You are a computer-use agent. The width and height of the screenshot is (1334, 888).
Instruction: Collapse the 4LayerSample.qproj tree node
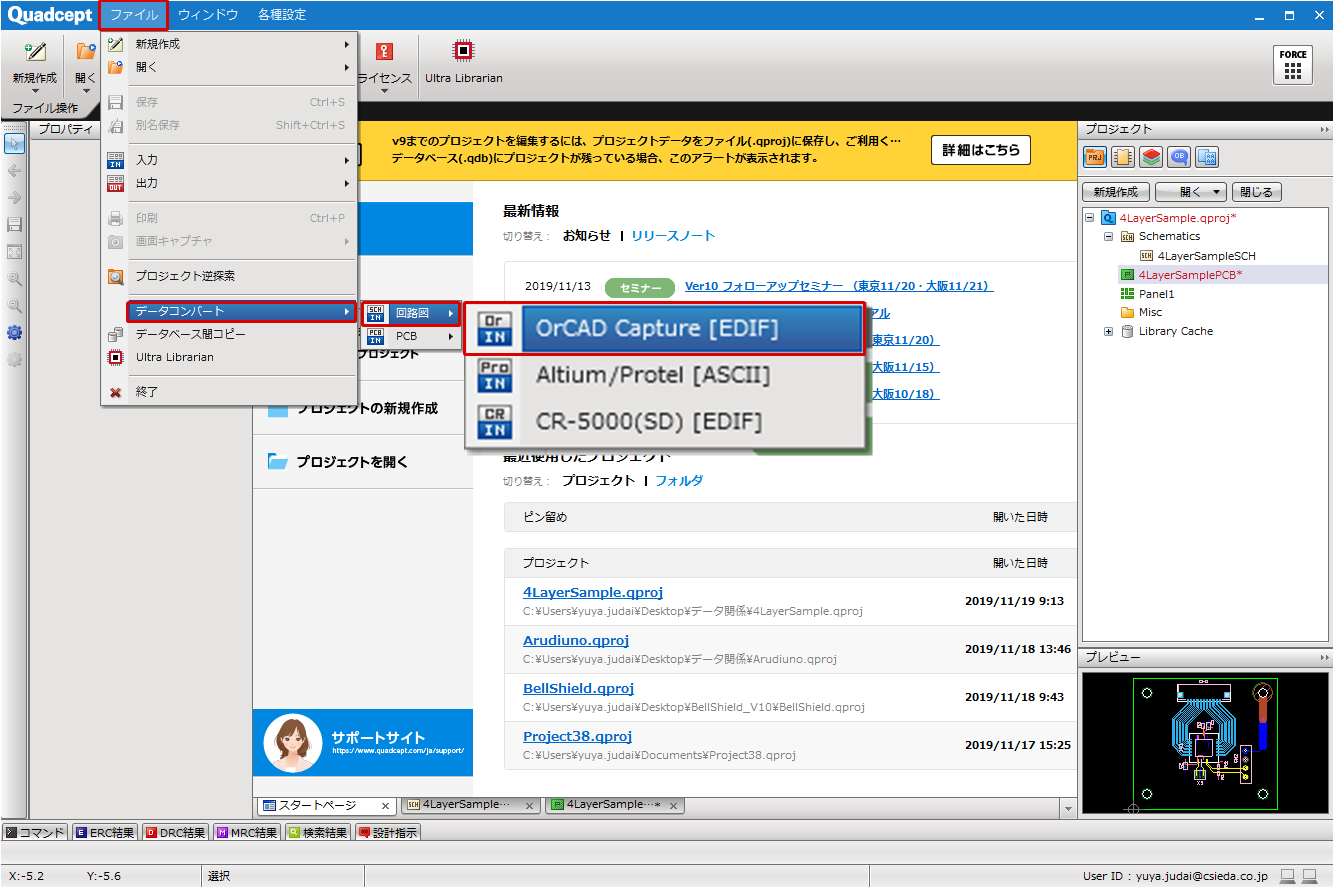click(1090, 217)
